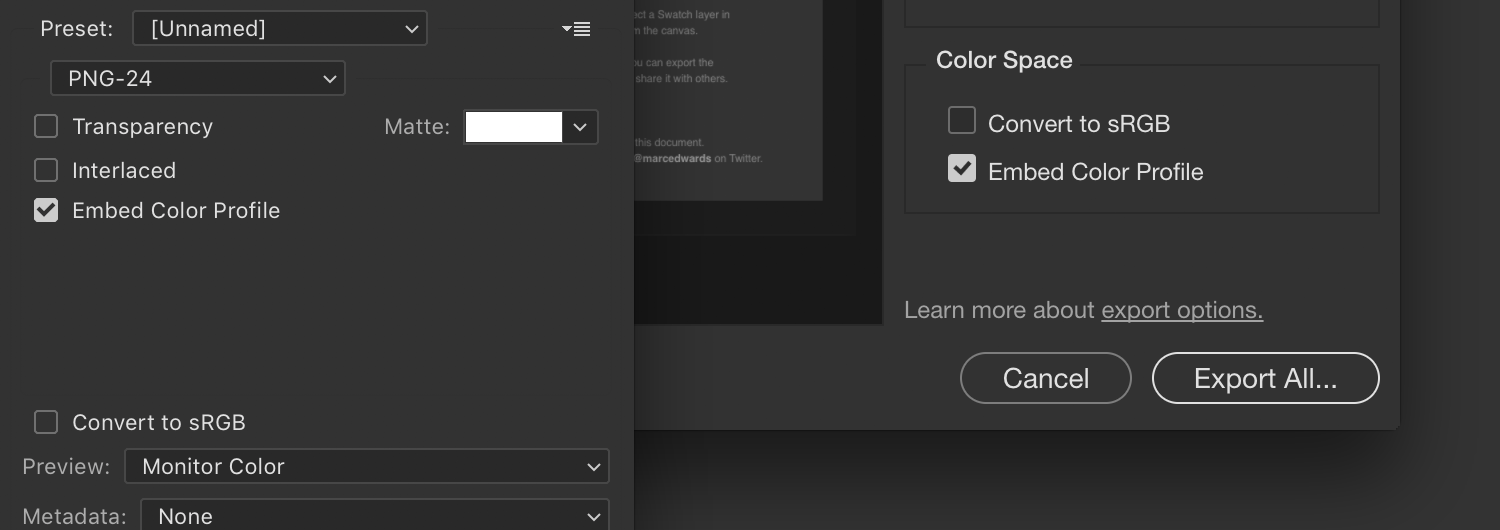Enable the Interlaced checkbox
This screenshot has width=1500, height=530.
click(46, 170)
